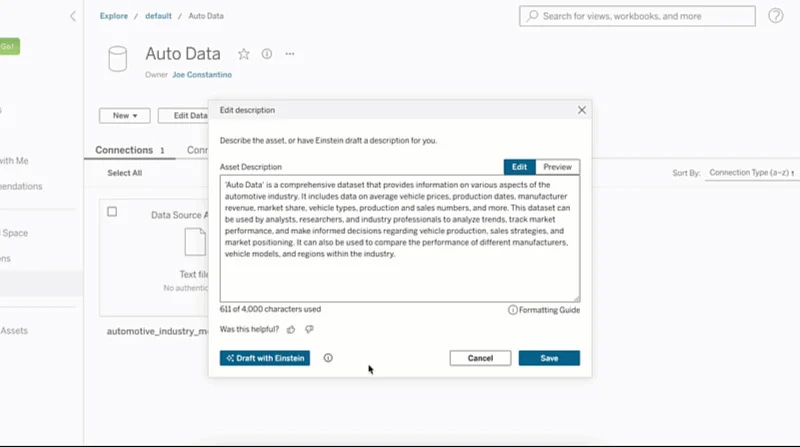Click the Explore breadcrumb link
800x447 pixels.
113,16
